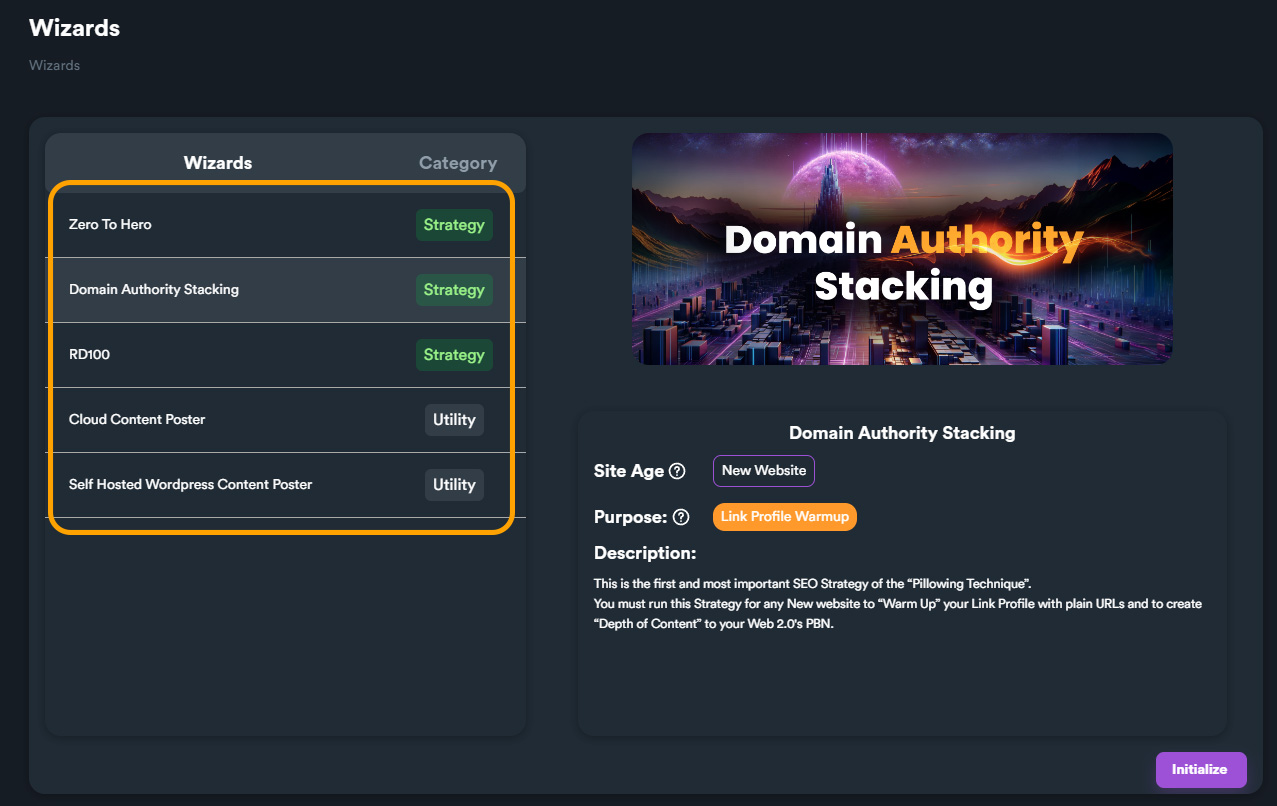
Task: Click the Wizards column header
Action: (218, 163)
